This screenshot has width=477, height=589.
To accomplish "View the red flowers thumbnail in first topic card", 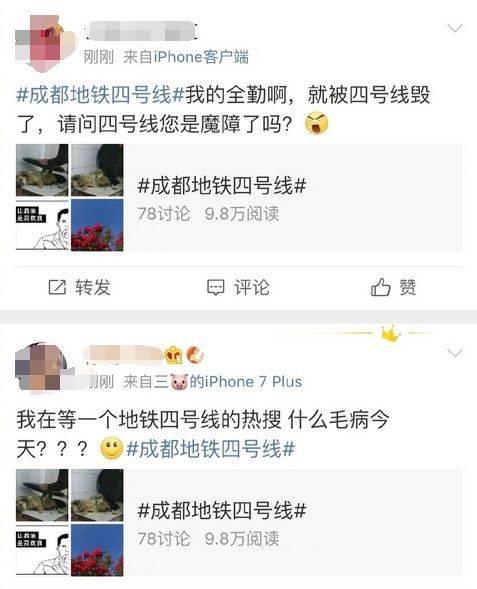I will click(97, 225).
